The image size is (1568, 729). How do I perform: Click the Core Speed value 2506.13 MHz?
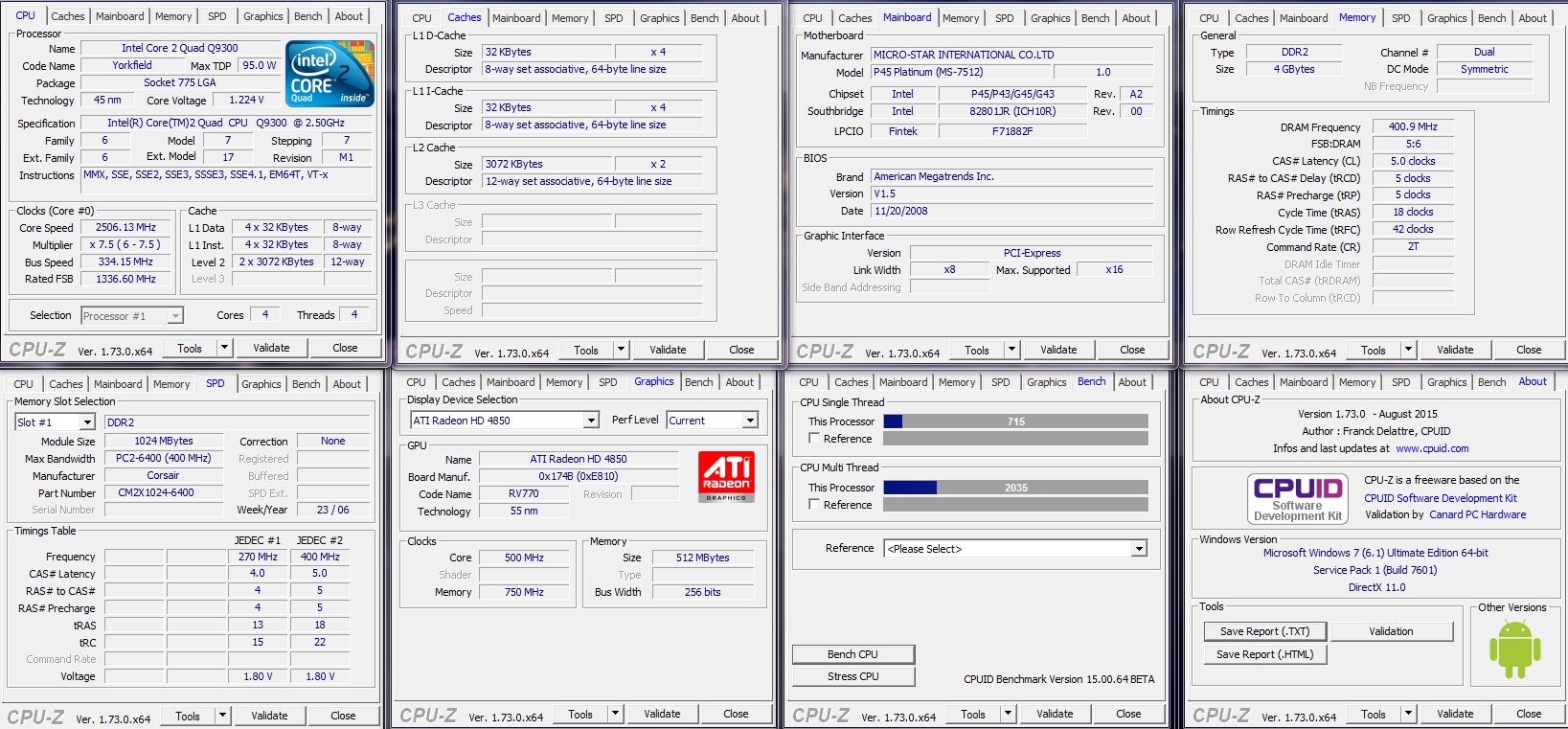pos(125,227)
